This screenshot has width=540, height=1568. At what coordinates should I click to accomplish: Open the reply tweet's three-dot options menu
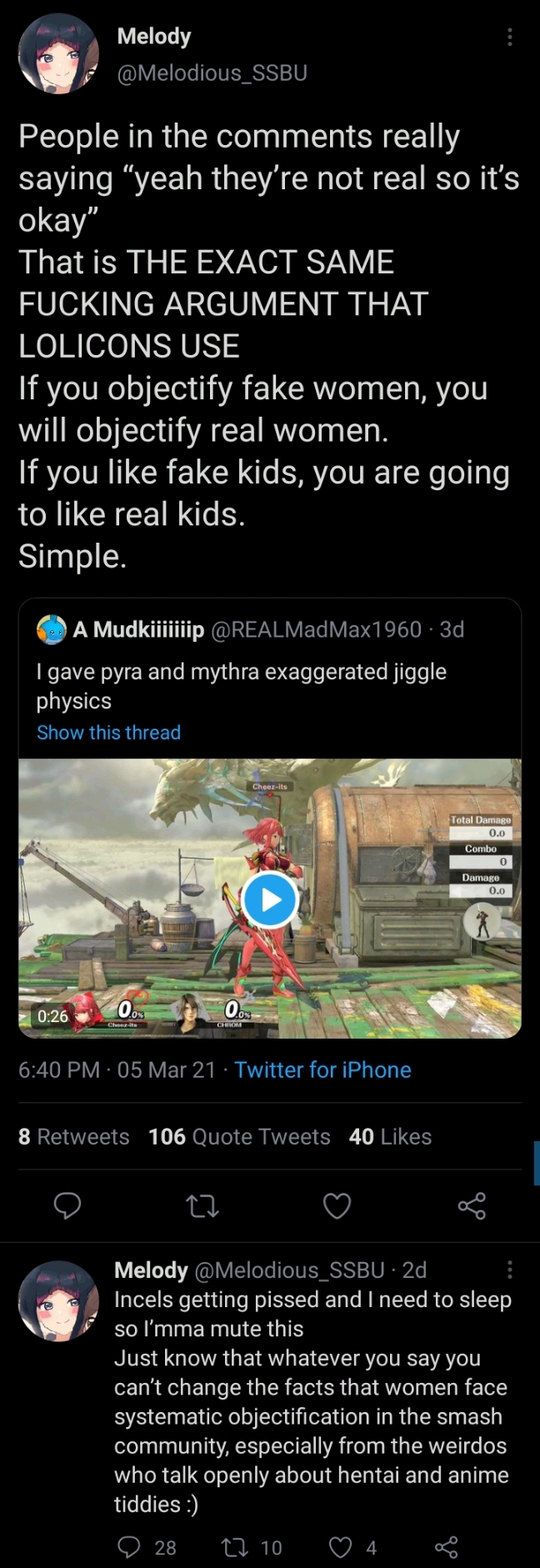pos(509,1270)
